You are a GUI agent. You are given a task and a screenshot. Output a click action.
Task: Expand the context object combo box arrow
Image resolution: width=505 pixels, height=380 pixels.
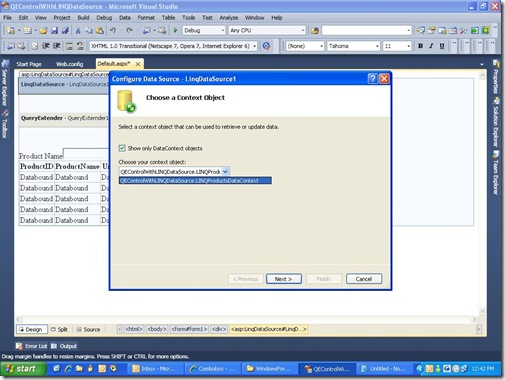[x=225, y=171]
